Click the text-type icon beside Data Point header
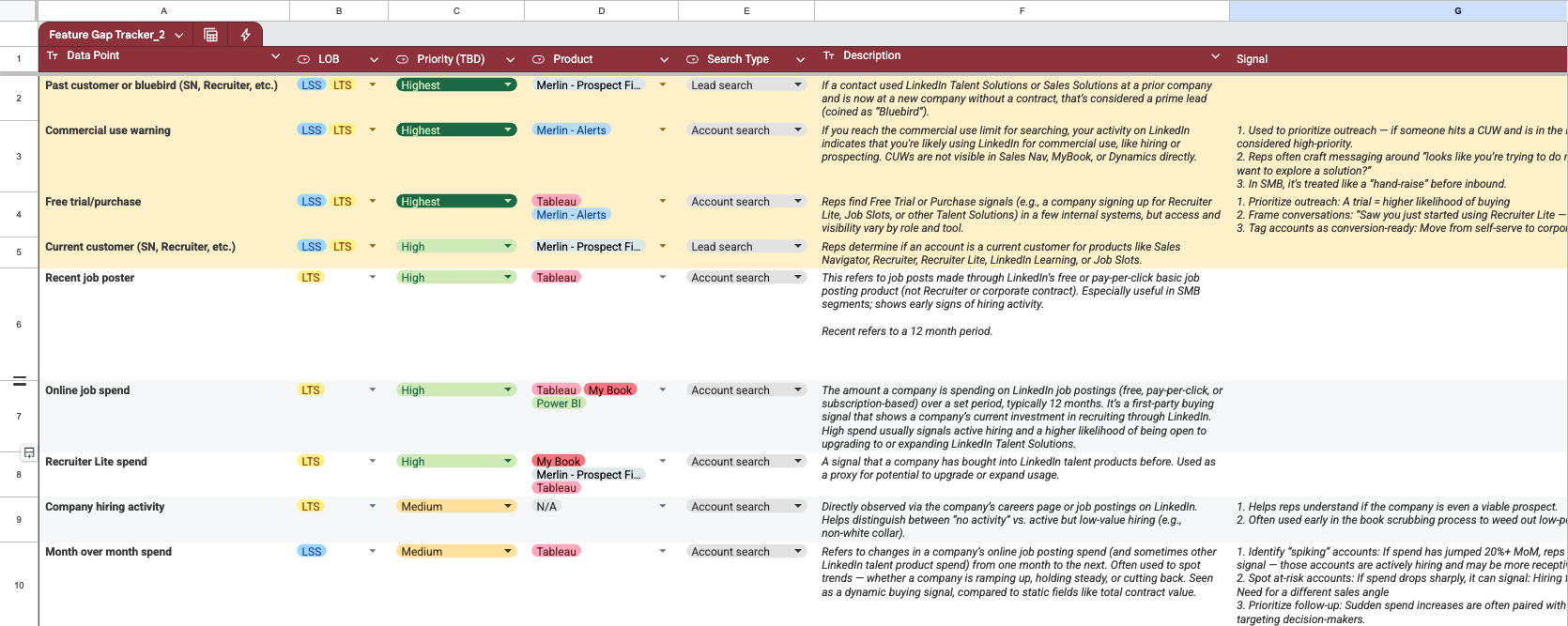Viewport: 1568px width, 626px height. coord(53,56)
